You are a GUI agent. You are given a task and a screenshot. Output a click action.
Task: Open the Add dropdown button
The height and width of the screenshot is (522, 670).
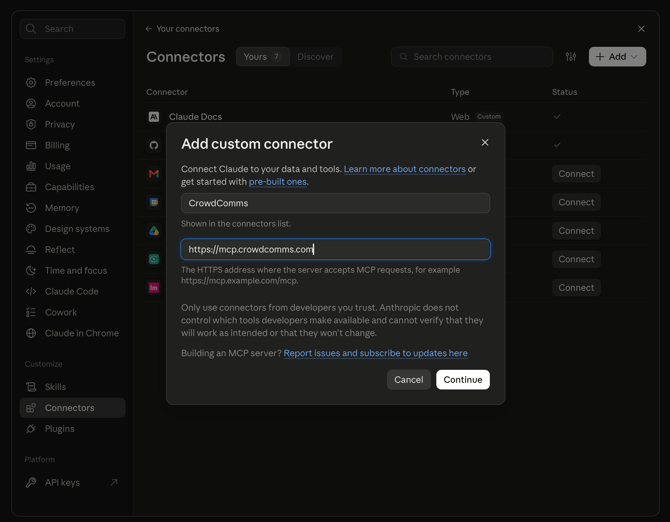(x=617, y=56)
